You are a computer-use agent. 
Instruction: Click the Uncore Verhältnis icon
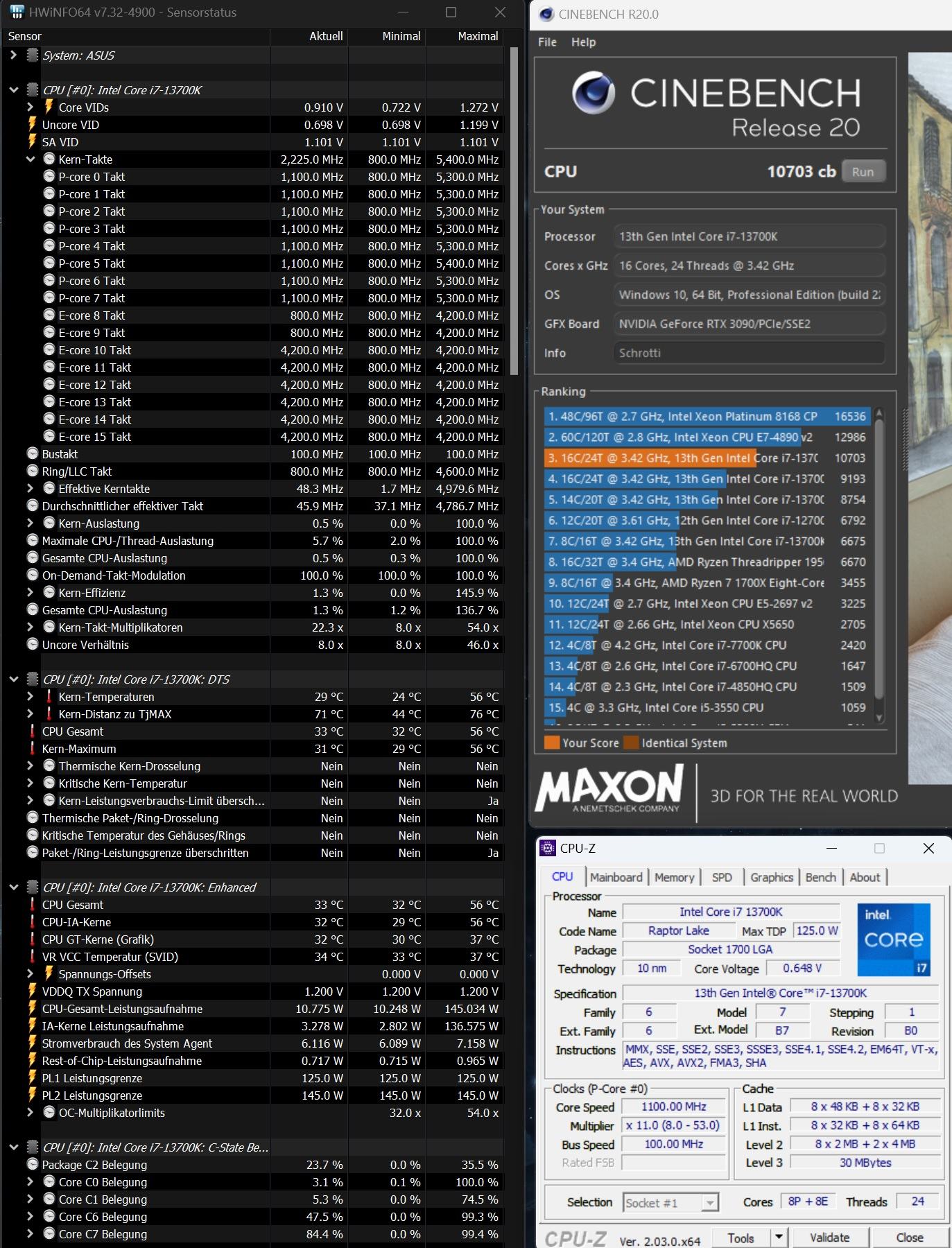[33, 644]
